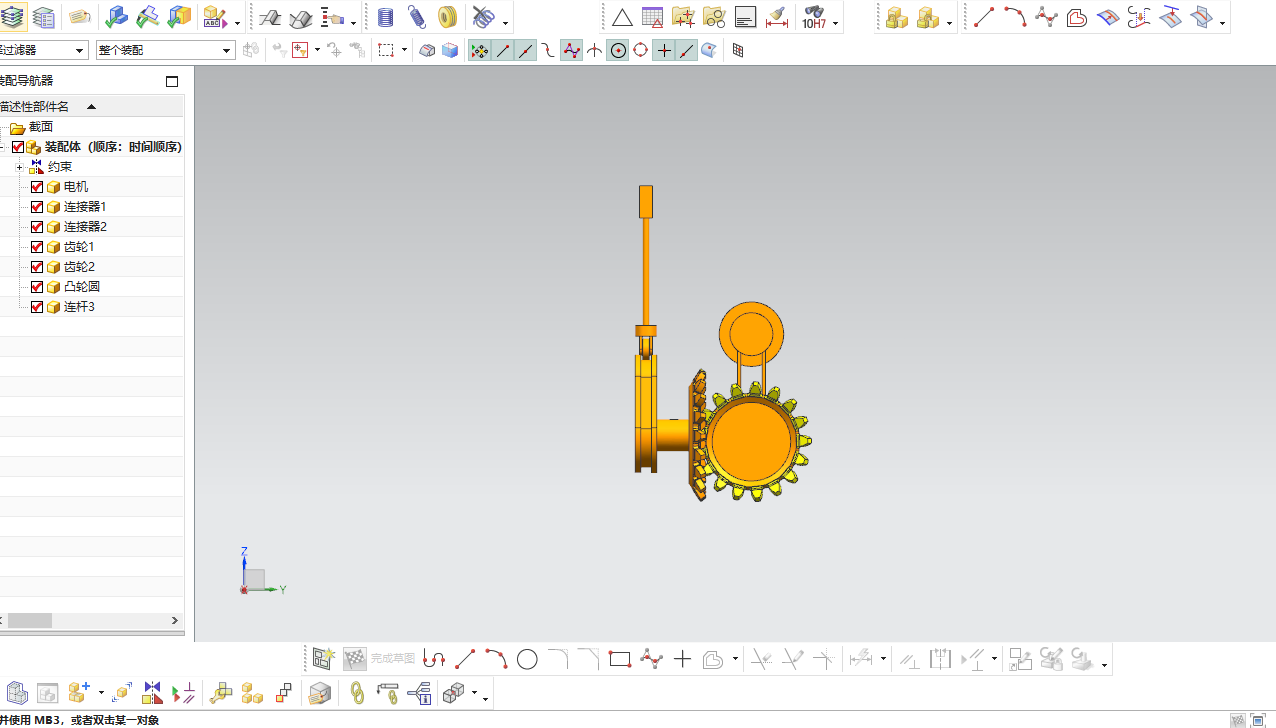Click the navigator horizontal scrollbar right arrow
The image size is (1276, 728).
coord(175,620)
